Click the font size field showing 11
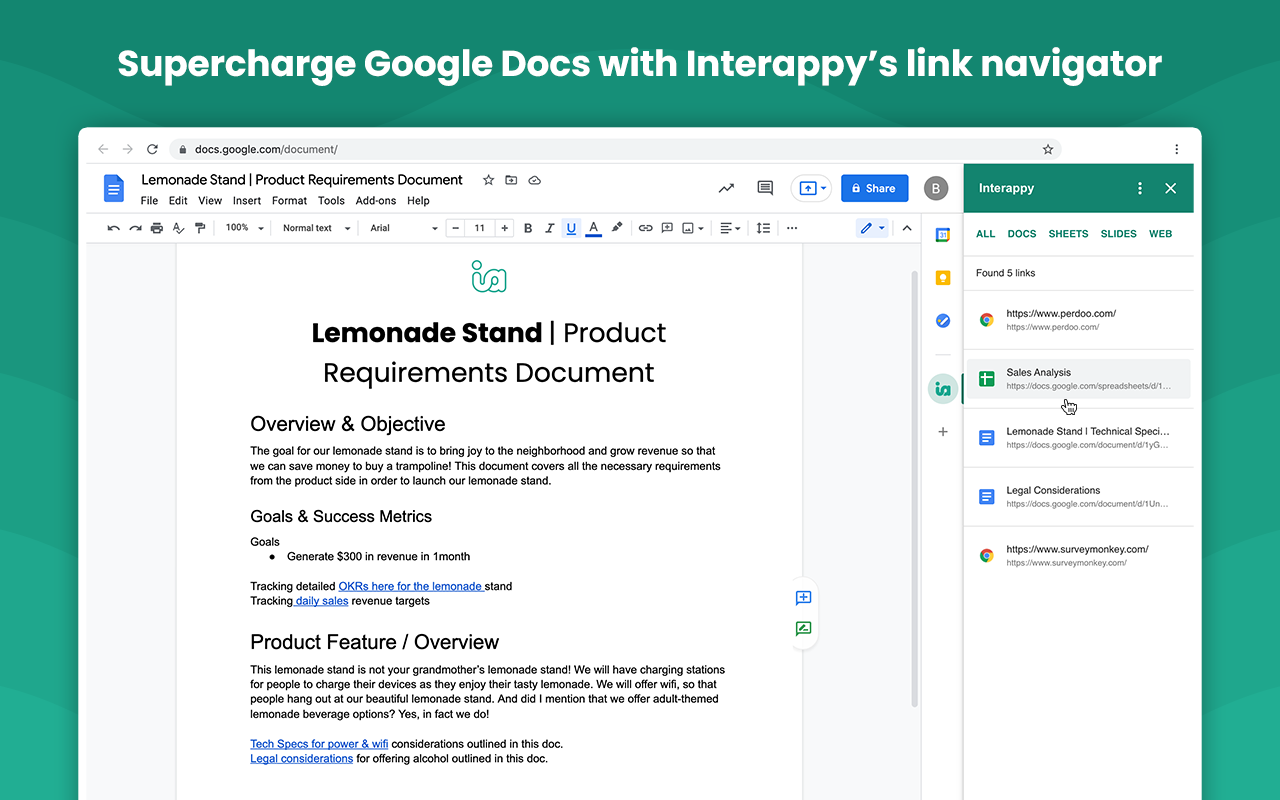Viewport: 1280px width, 800px height. [x=480, y=228]
